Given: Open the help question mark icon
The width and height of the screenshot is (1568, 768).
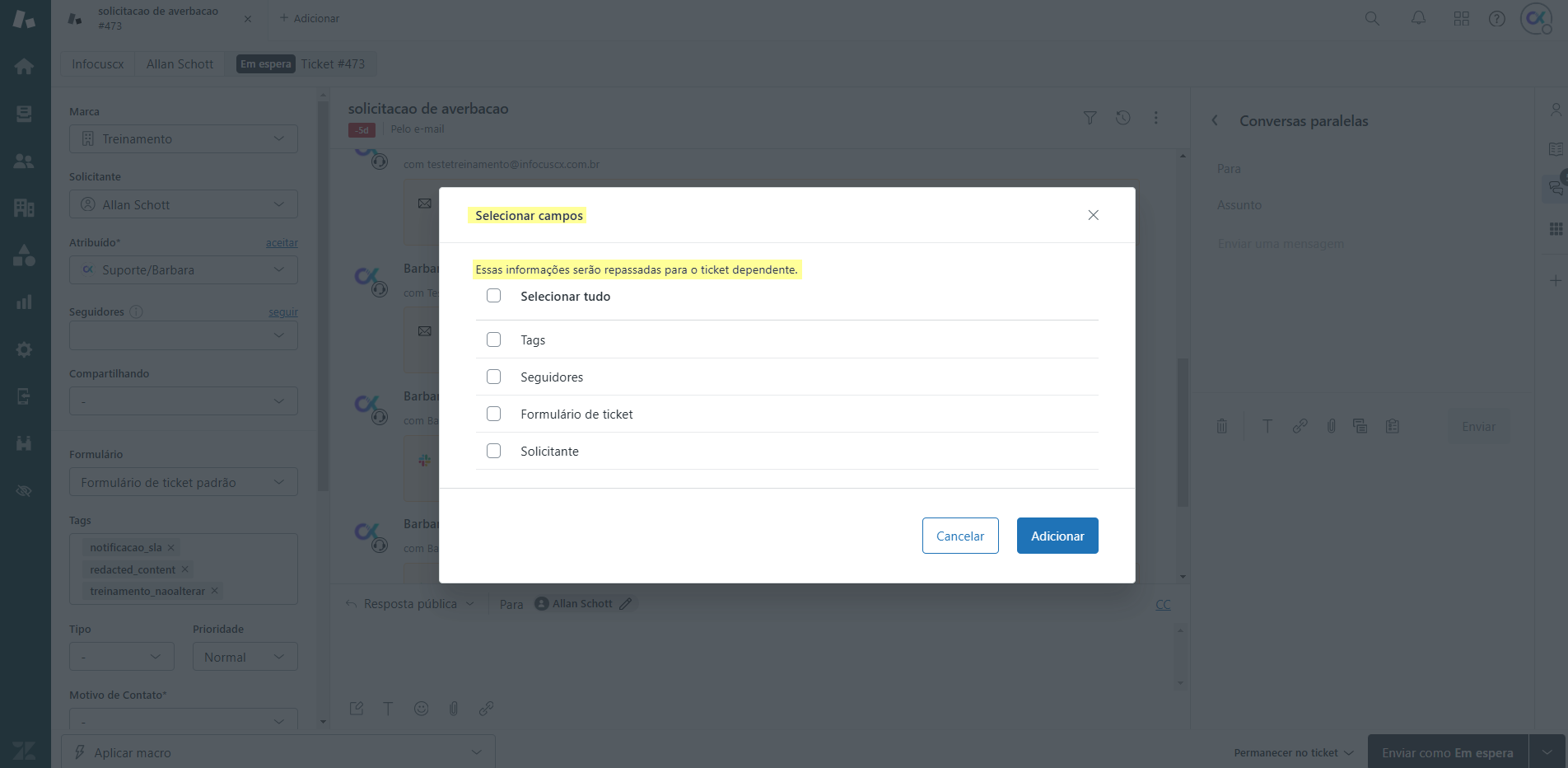Looking at the screenshot, I should click(1497, 18).
